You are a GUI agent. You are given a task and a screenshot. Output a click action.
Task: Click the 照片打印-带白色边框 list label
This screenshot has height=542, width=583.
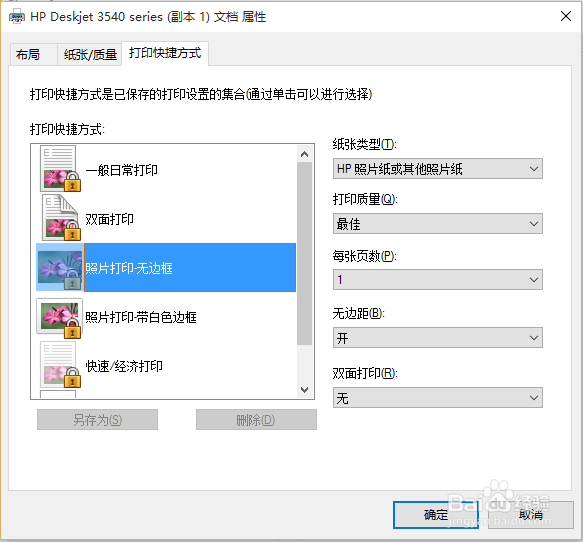(141, 317)
